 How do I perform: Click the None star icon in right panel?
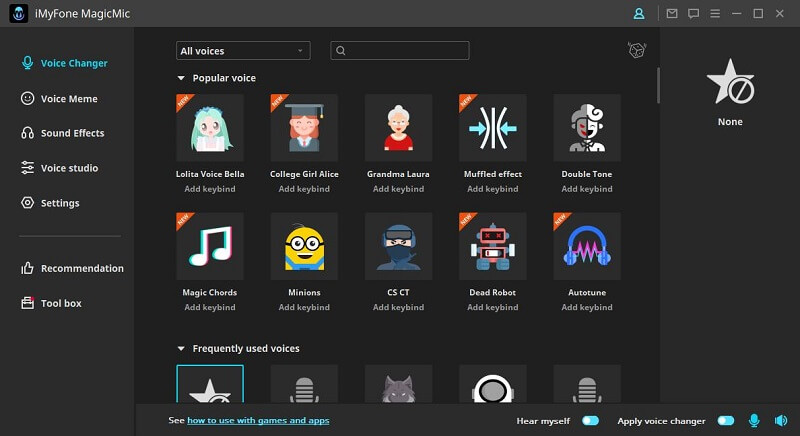[730, 82]
